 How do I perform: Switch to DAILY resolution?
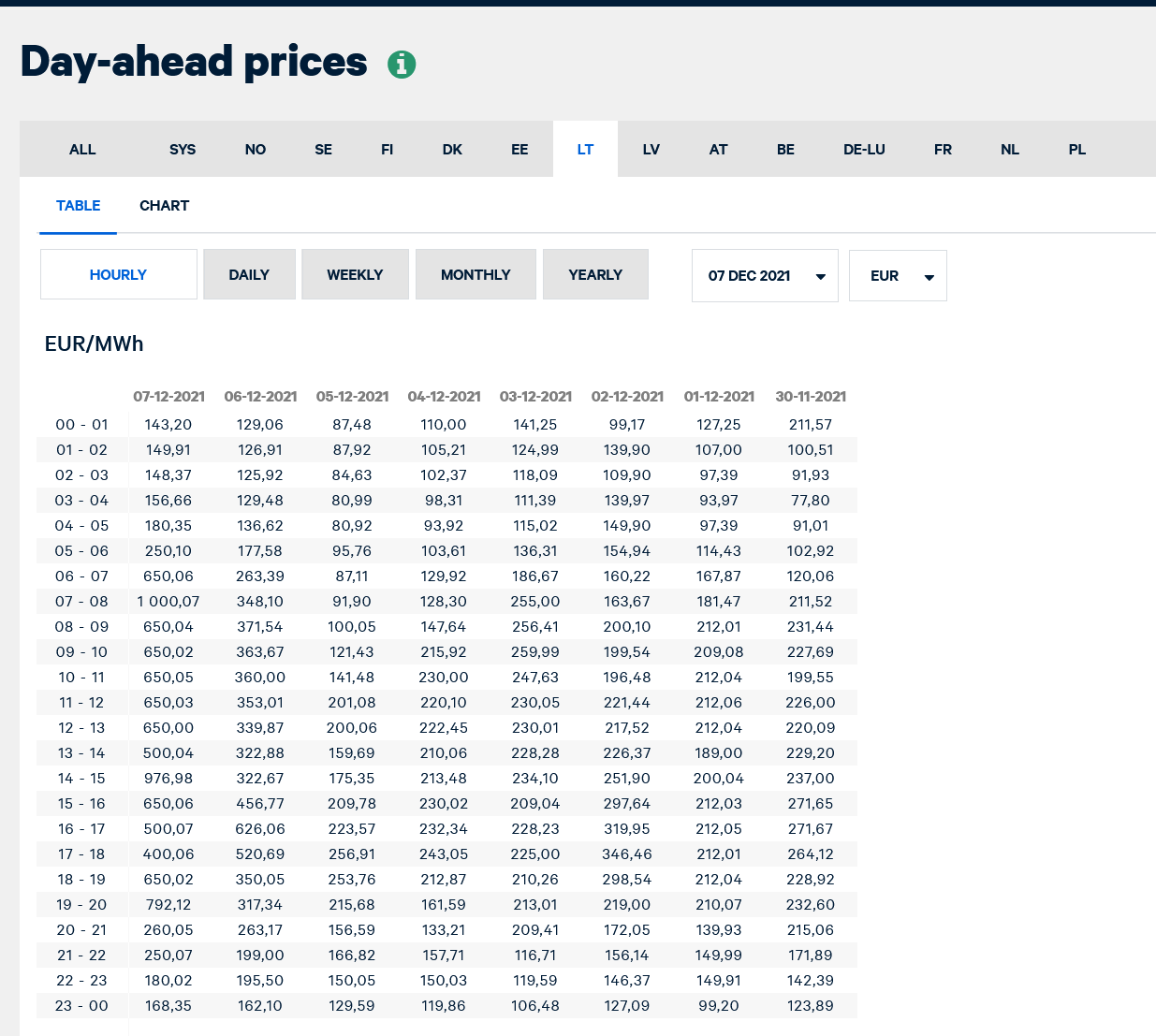[249, 274]
